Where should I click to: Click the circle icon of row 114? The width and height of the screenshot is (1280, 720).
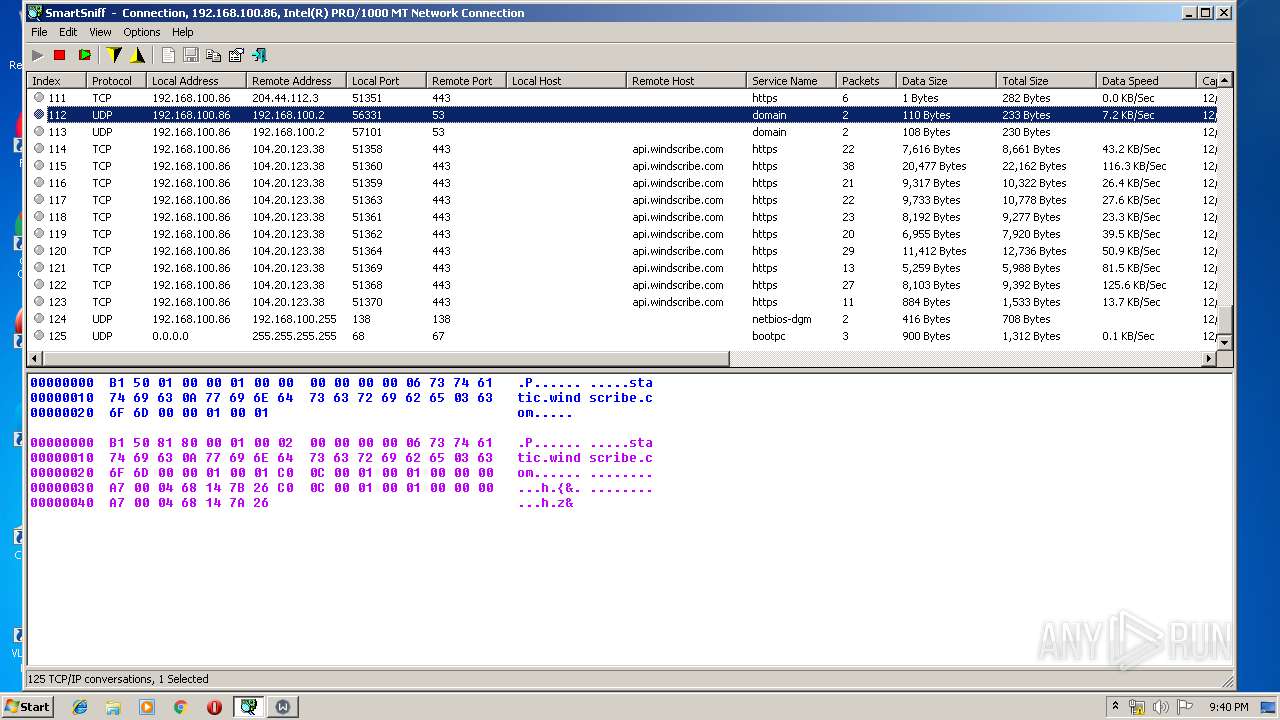39,149
